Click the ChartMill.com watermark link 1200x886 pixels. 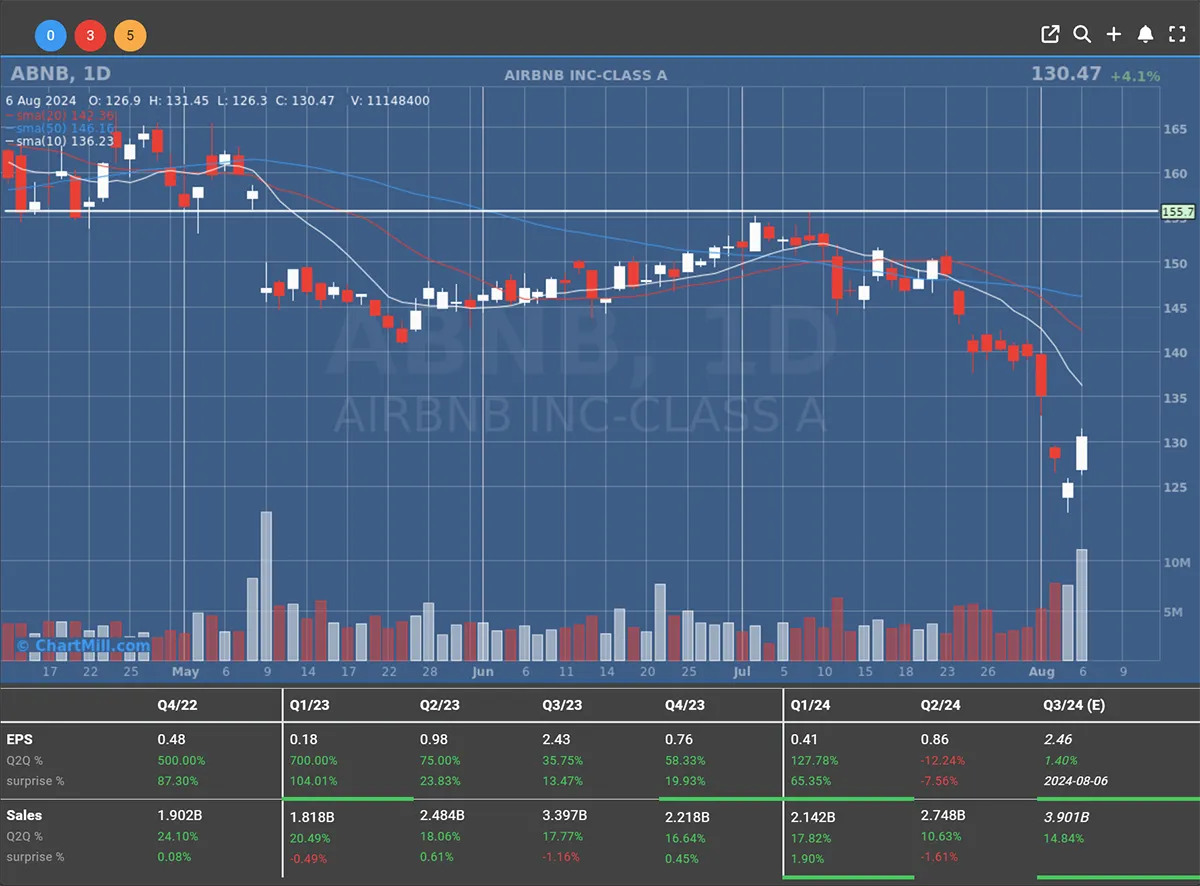tap(83, 645)
